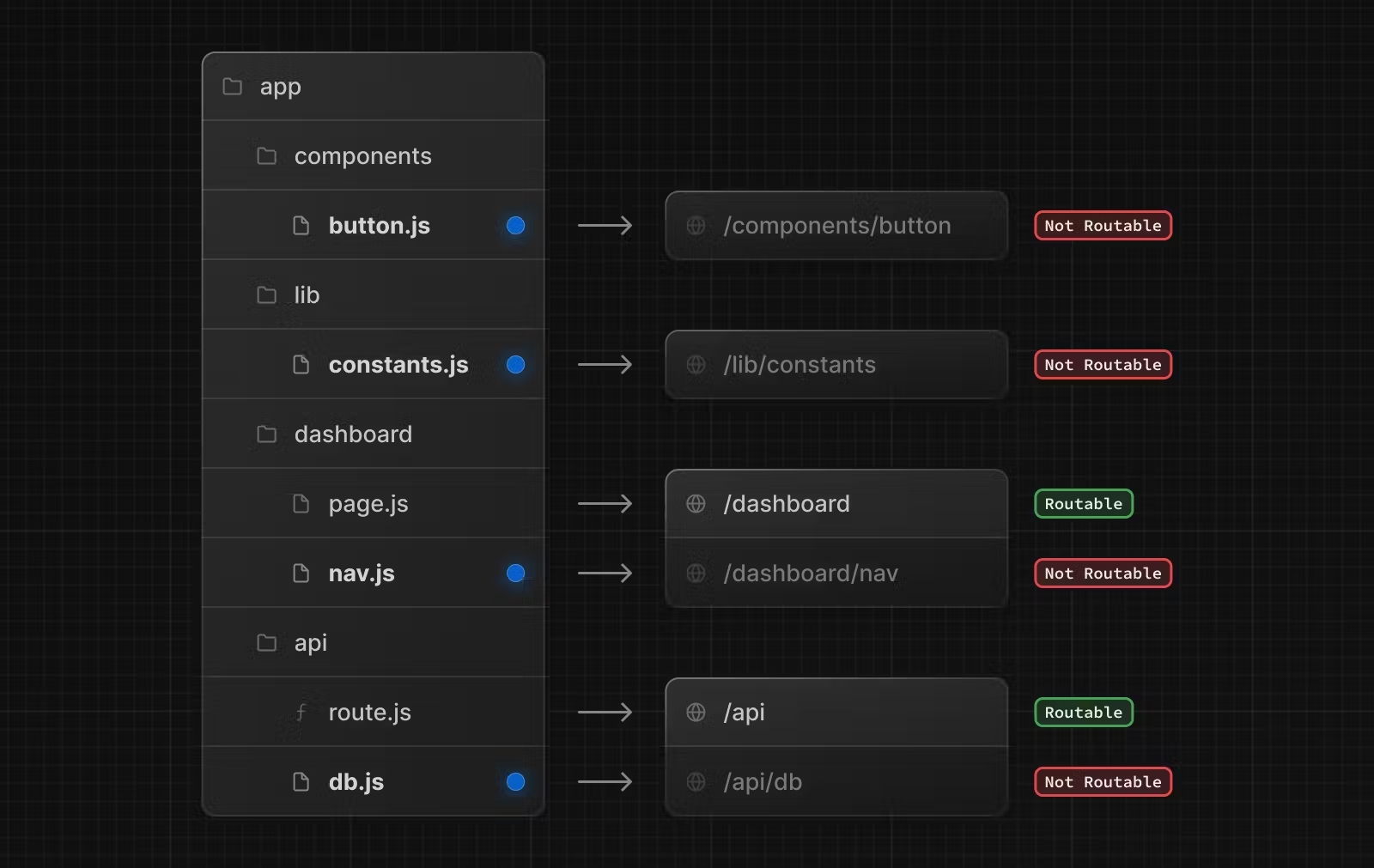This screenshot has width=1374, height=868.
Task: Toggle the blue dot indicator on button.js
Action: tap(515, 225)
